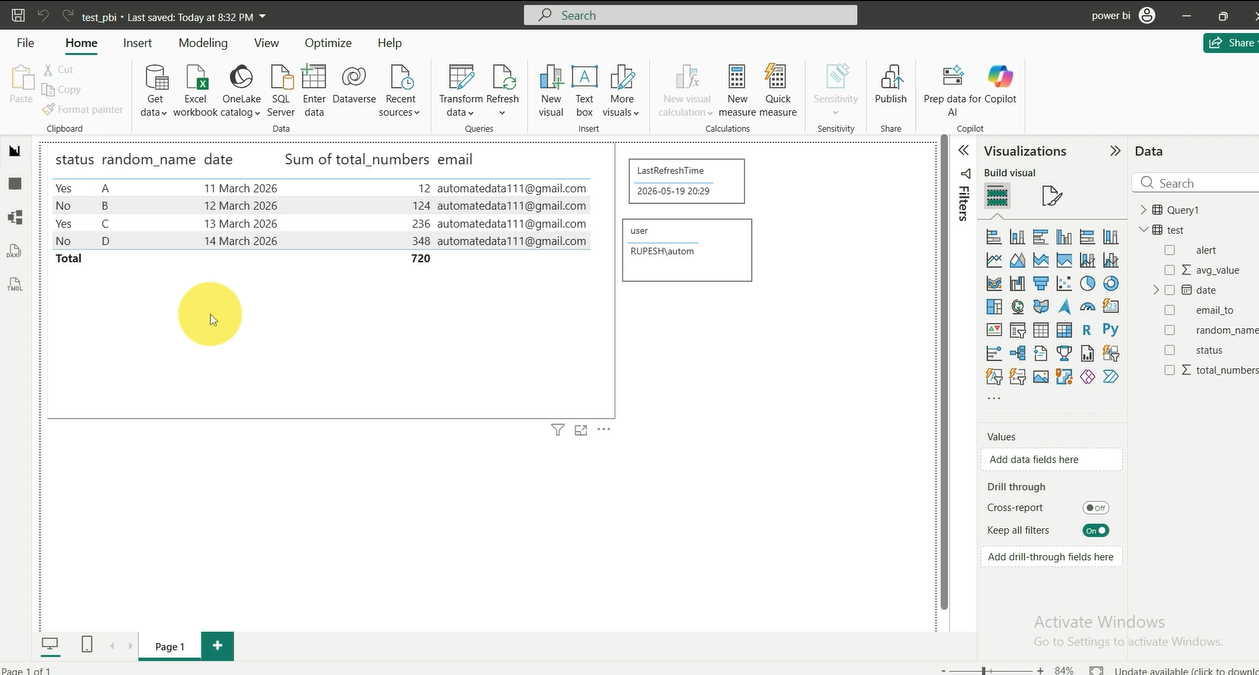This screenshot has width=1259, height=675.
Task: Switch to the Insert ribbon tab
Action: point(138,43)
